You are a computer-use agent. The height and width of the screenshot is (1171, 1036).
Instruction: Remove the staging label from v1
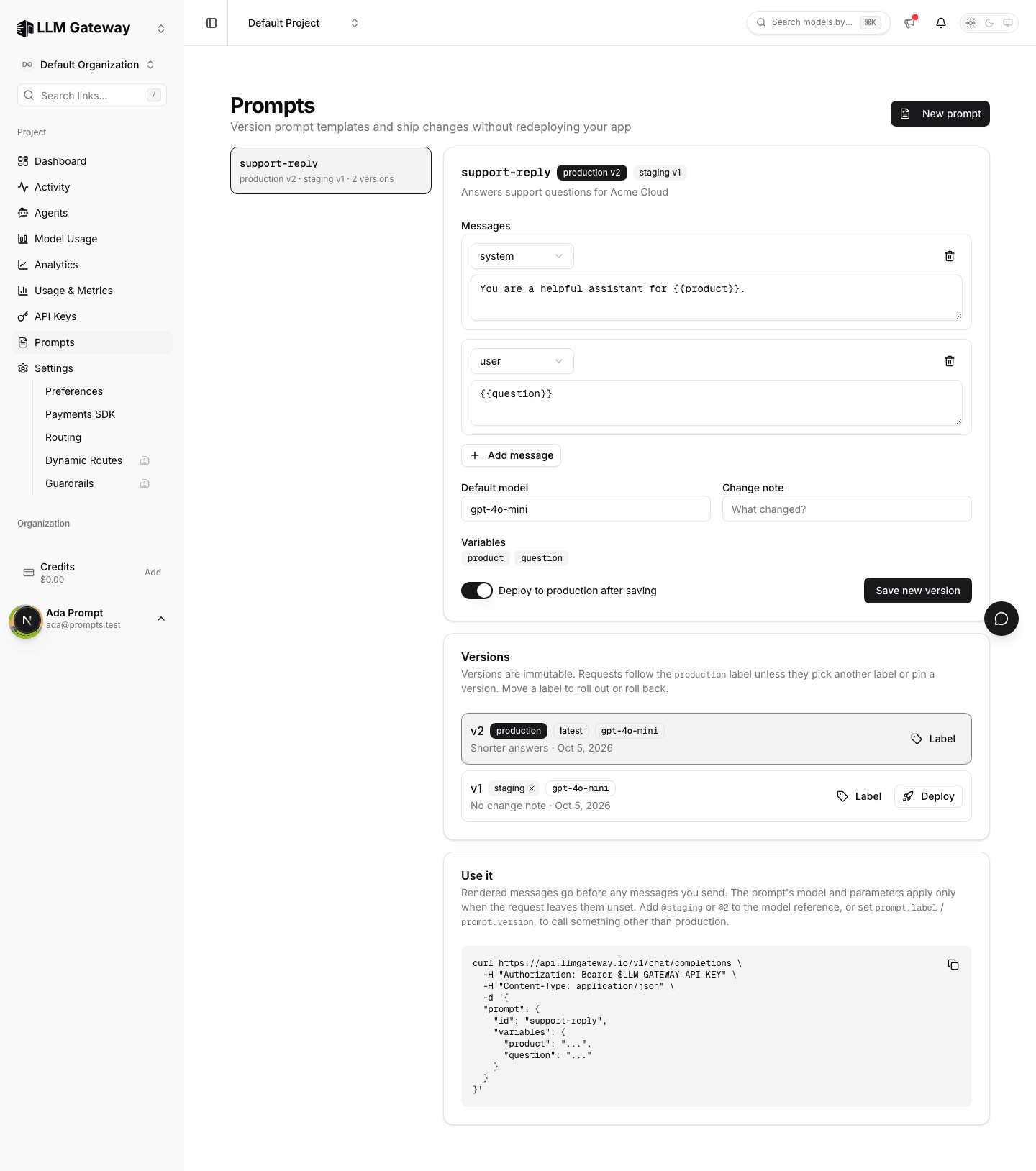(x=532, y=788)
